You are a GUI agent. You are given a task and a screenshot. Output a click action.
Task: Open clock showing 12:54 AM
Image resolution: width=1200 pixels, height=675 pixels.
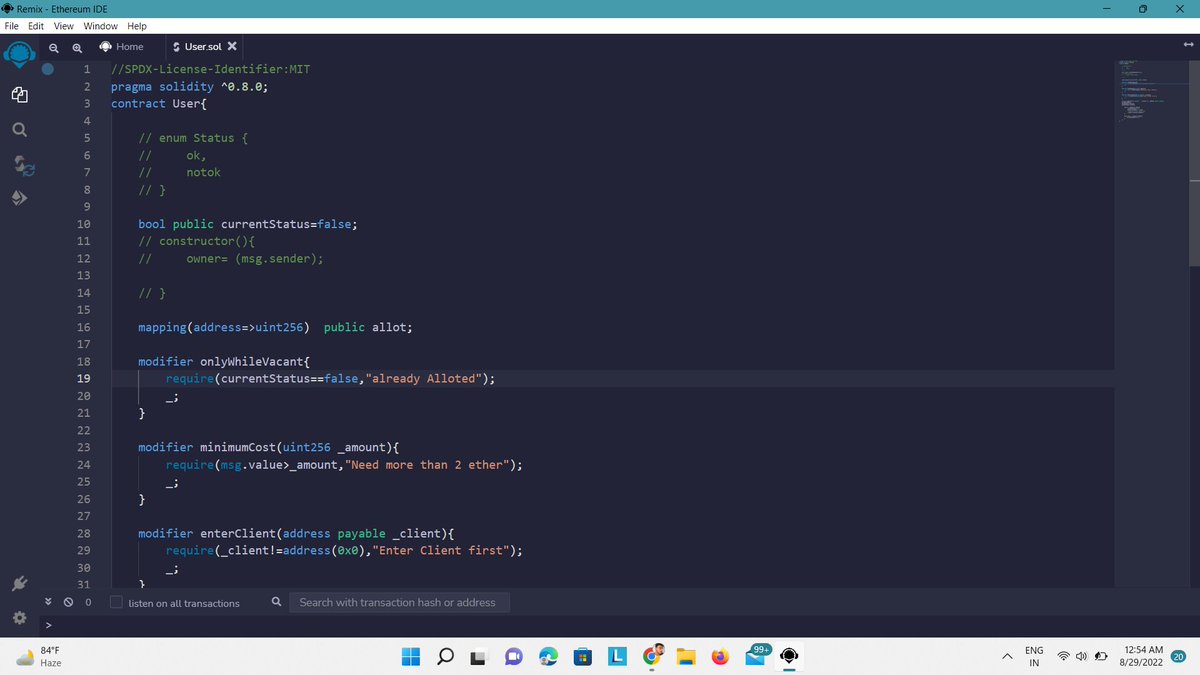[1142, 657]
